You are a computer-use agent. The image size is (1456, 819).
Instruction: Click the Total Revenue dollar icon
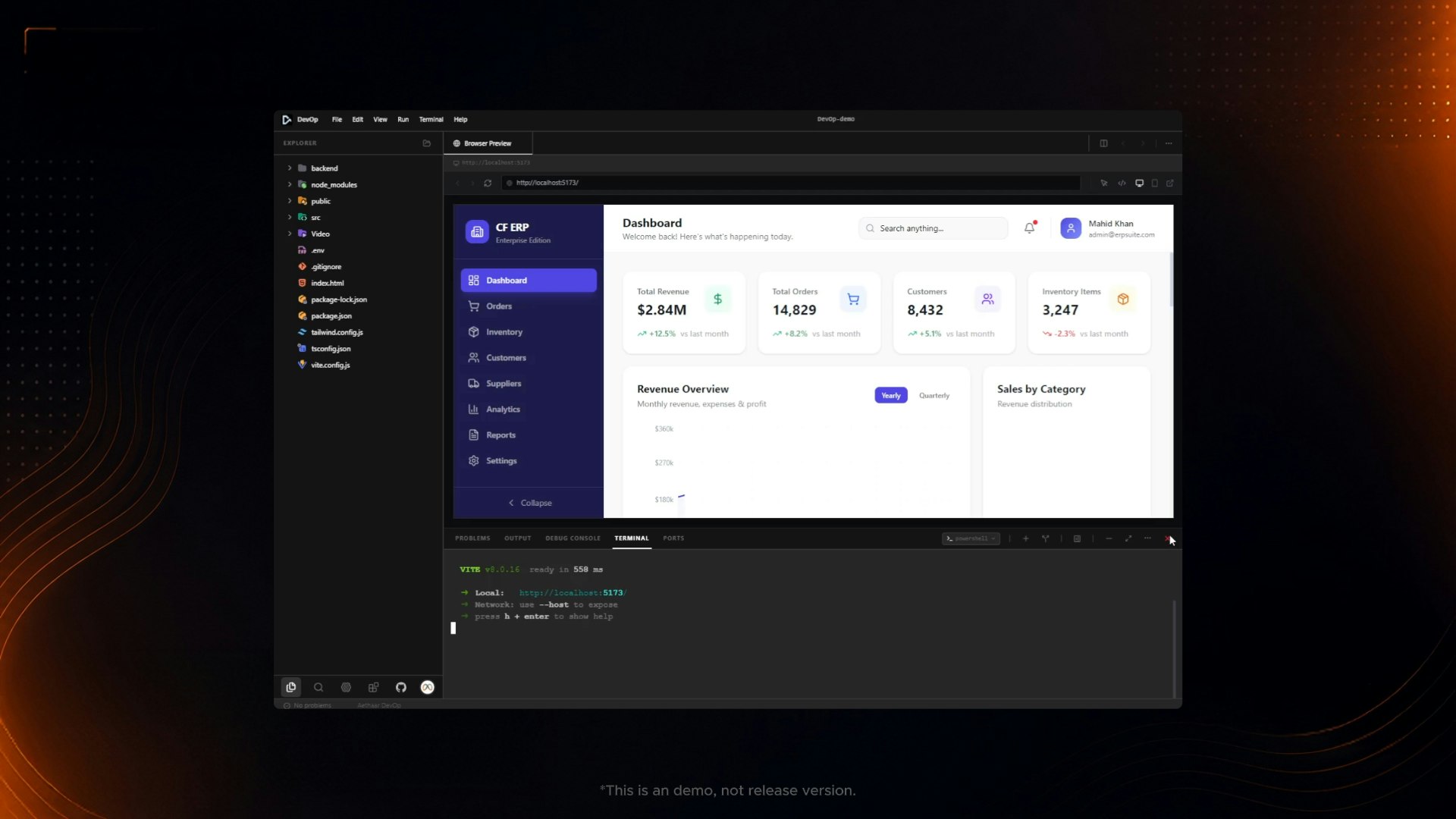tap(717, 300)
